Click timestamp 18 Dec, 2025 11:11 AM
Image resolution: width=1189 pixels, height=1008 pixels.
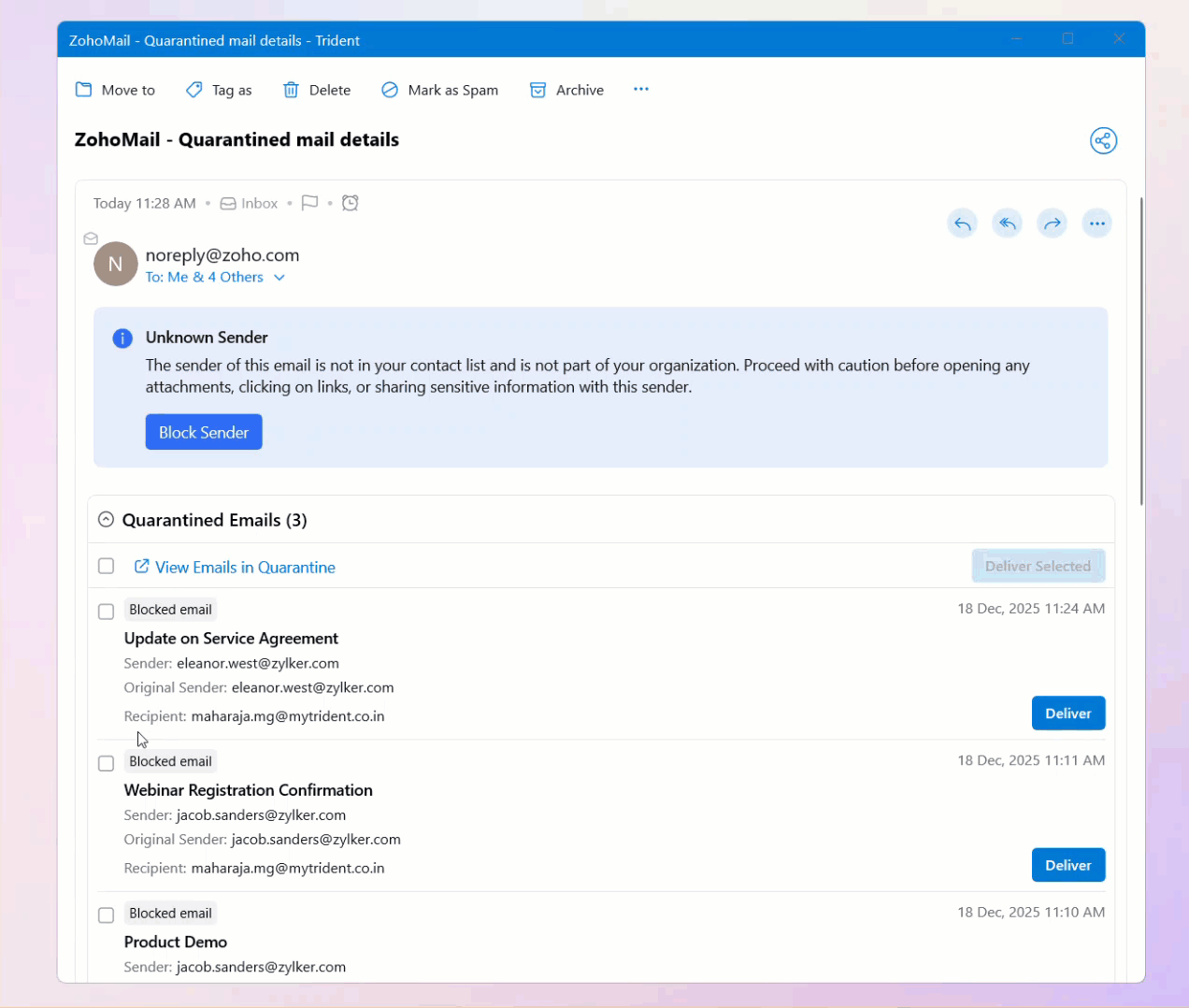(x=1031, y=760)
